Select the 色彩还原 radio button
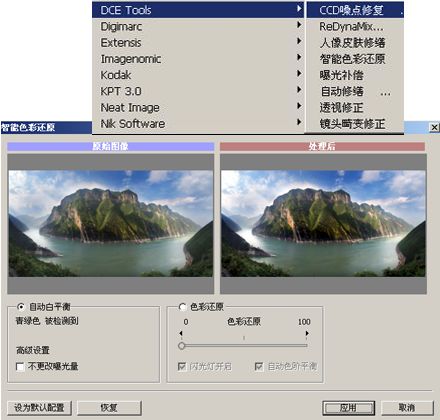Image resolution: width=440 pixels, height=420 pixels. point(182,307)
